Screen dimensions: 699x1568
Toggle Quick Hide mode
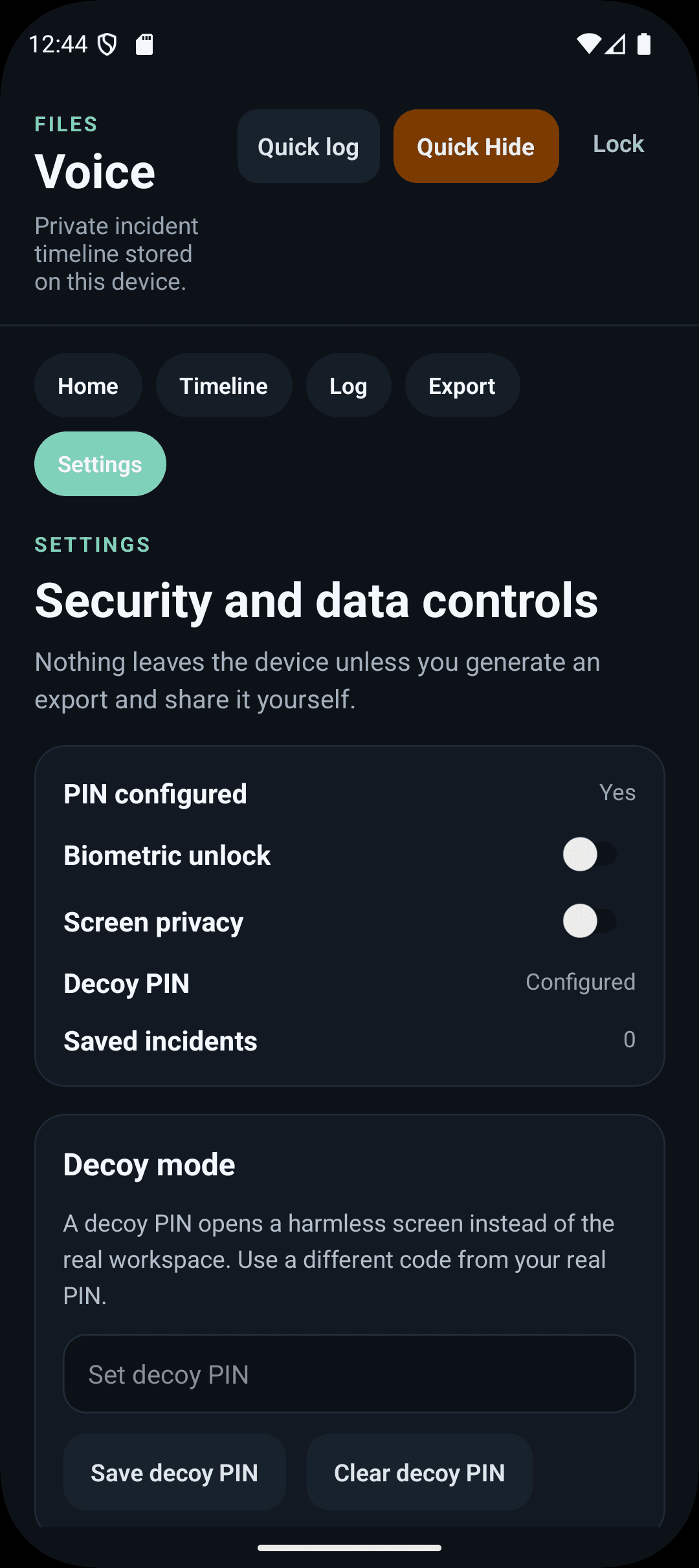click(x=476, y=146)
